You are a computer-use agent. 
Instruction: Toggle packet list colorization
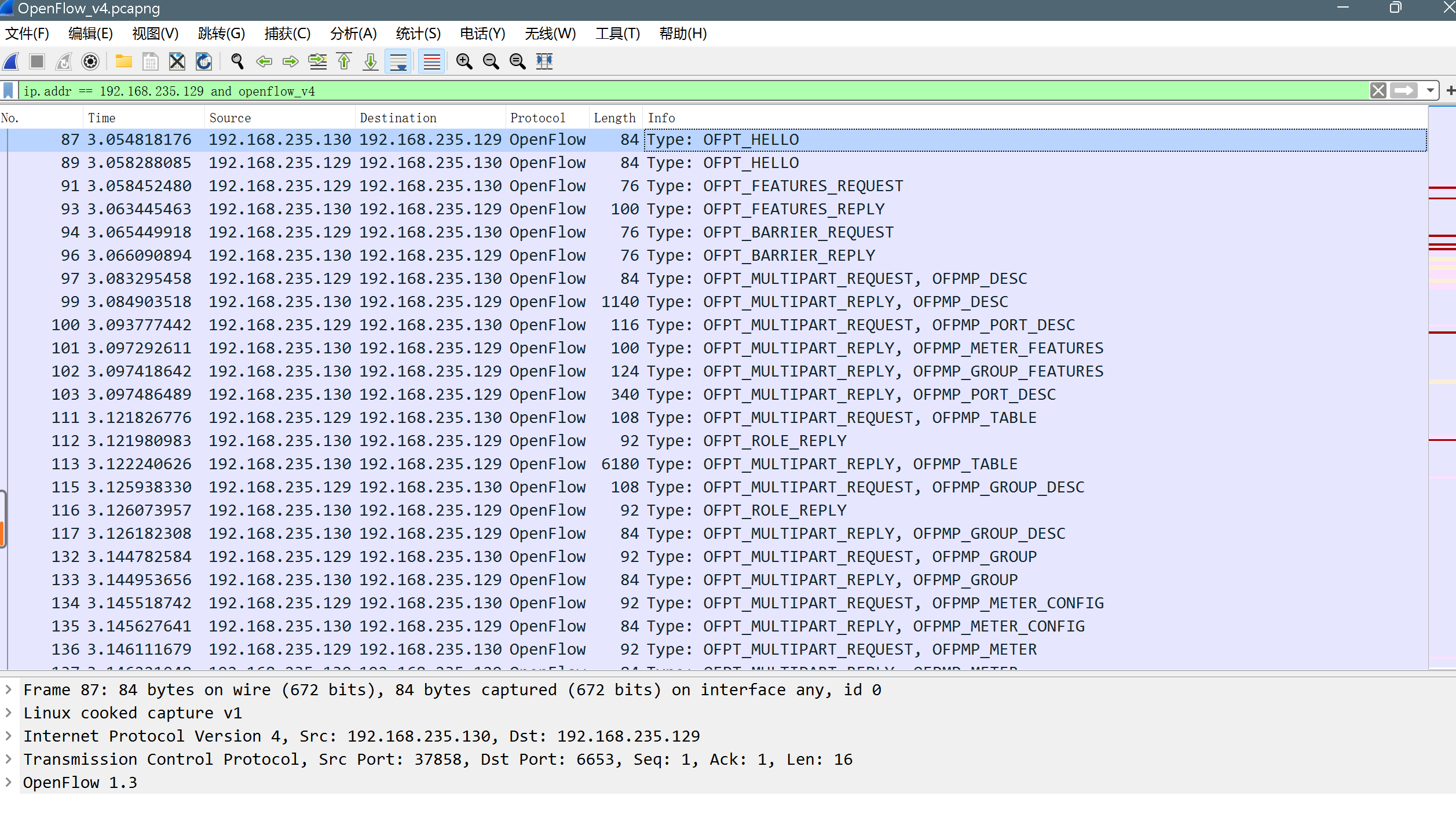(x=431, y=61)
